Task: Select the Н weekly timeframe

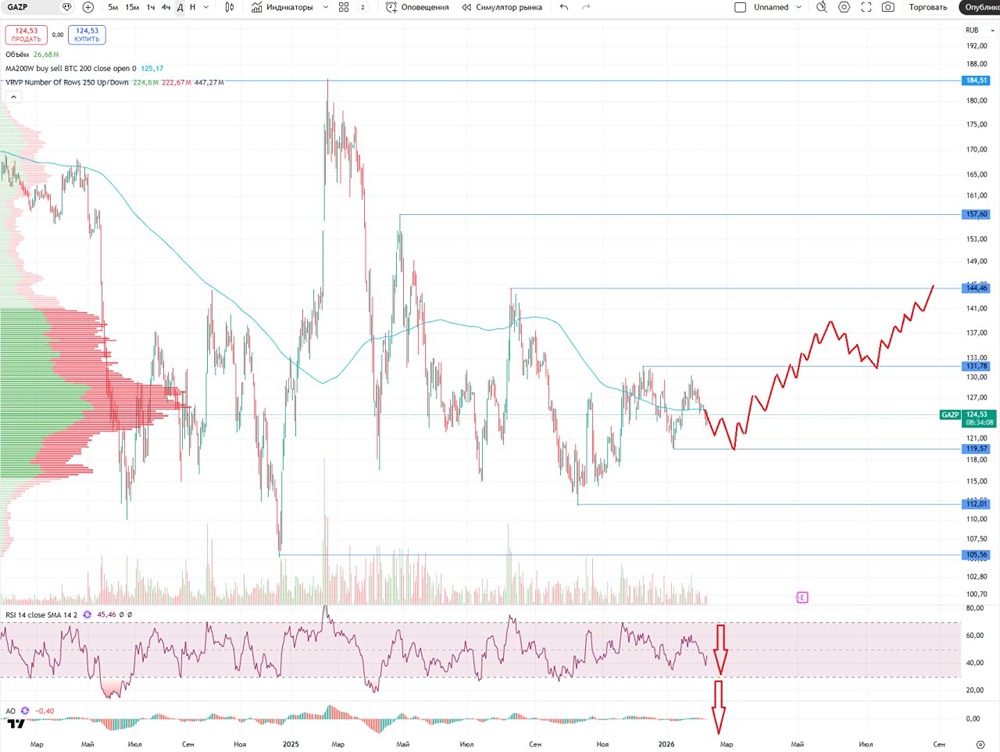Action: tap(193, 8)
